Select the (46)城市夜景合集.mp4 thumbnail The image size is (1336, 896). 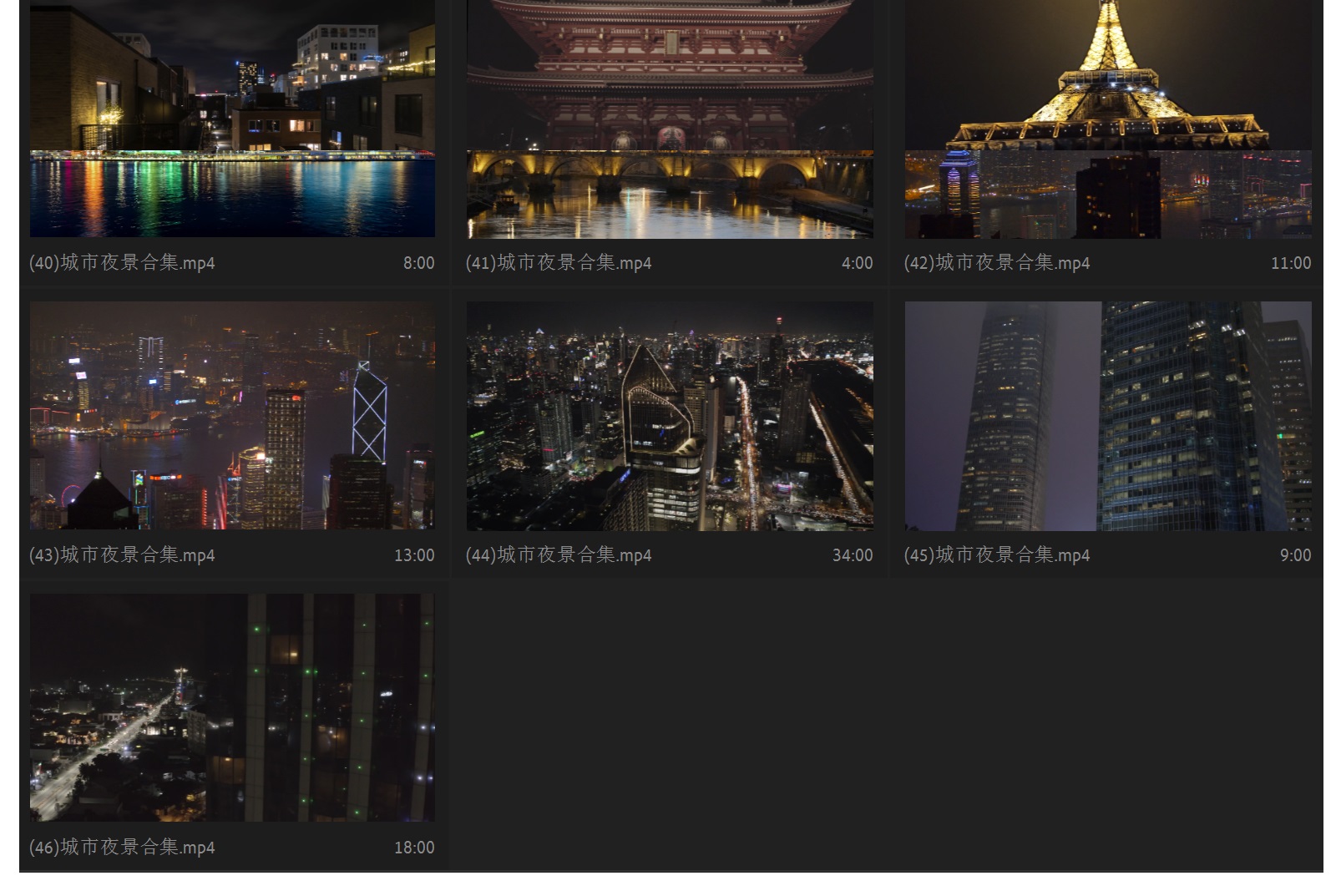(x=232, y=707)
